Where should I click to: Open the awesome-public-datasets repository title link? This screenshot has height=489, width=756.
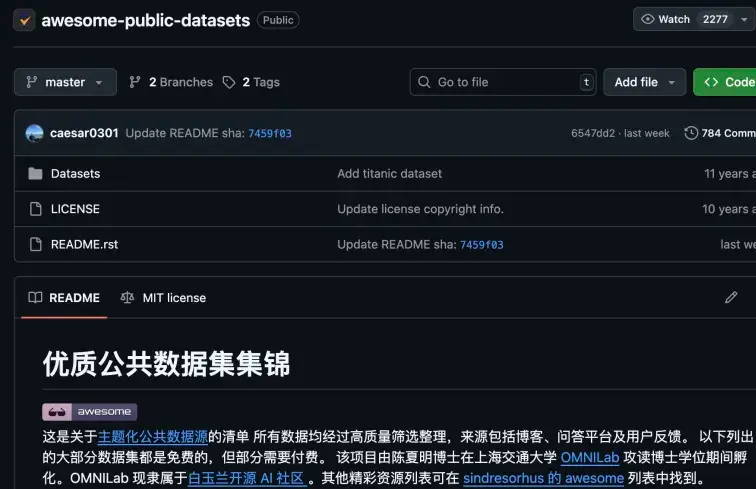coord(146,20)
